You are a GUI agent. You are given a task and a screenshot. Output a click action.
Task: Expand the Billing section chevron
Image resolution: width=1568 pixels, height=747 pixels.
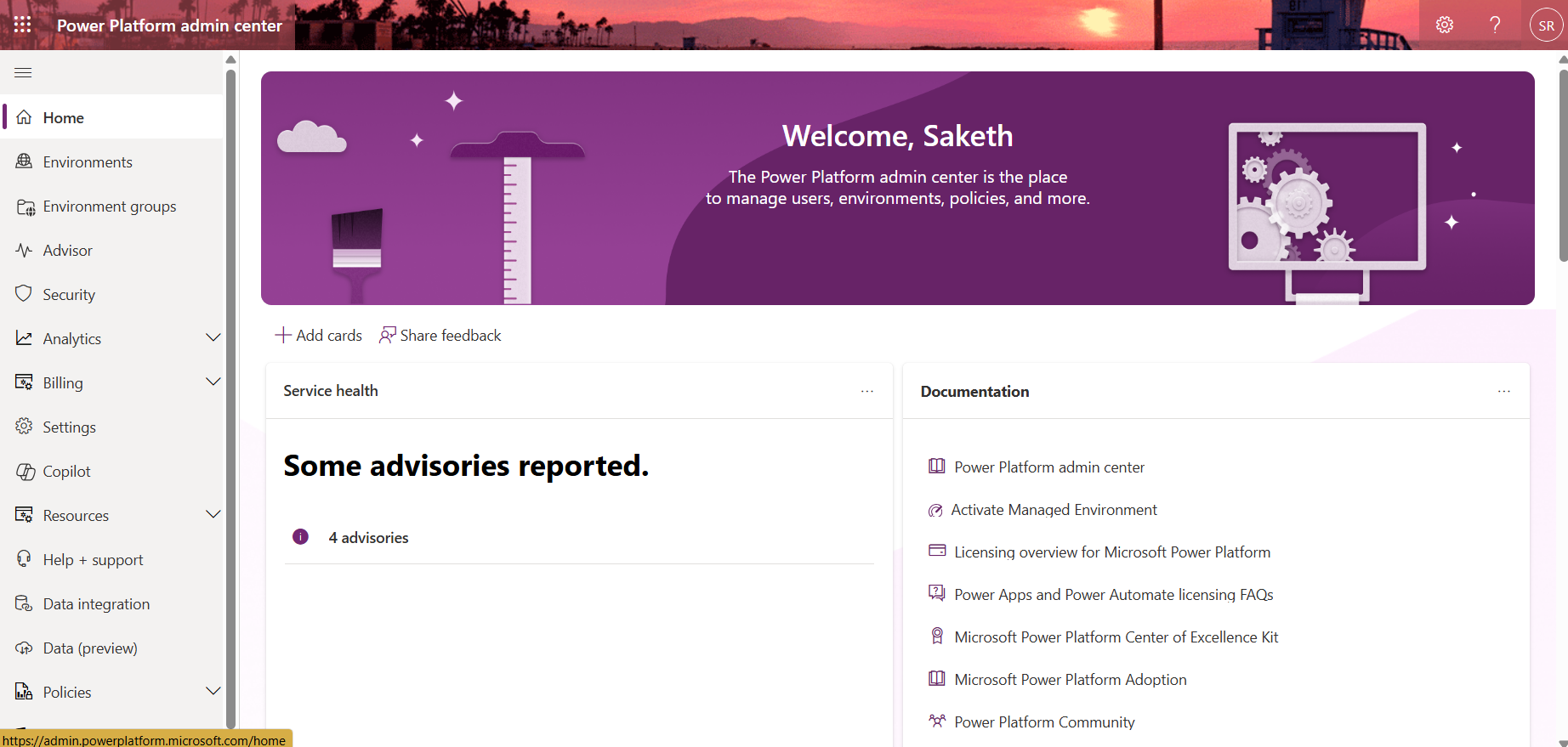(x=213, y=382)
